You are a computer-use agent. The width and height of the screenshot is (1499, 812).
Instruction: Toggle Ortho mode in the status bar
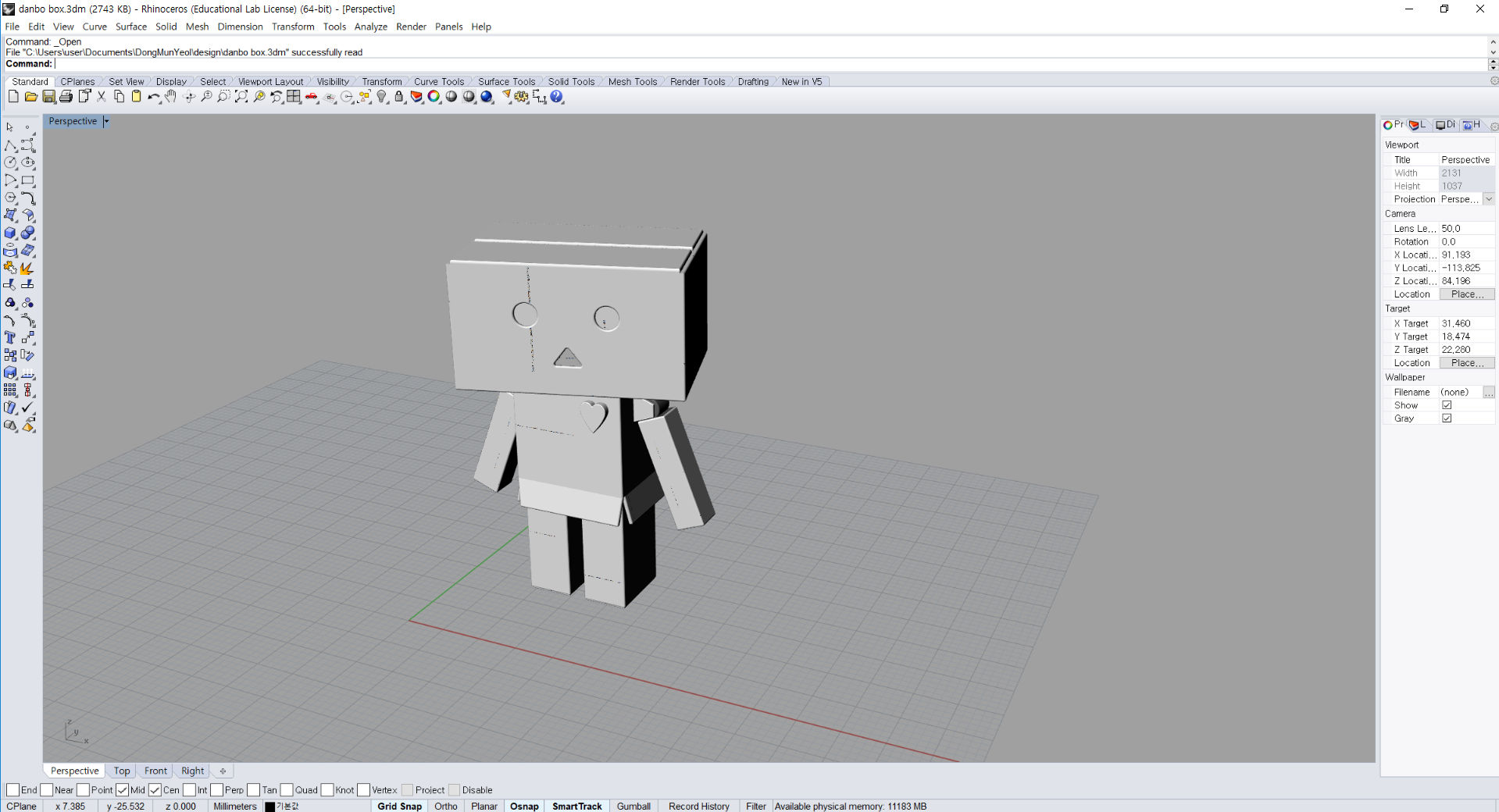446,807
